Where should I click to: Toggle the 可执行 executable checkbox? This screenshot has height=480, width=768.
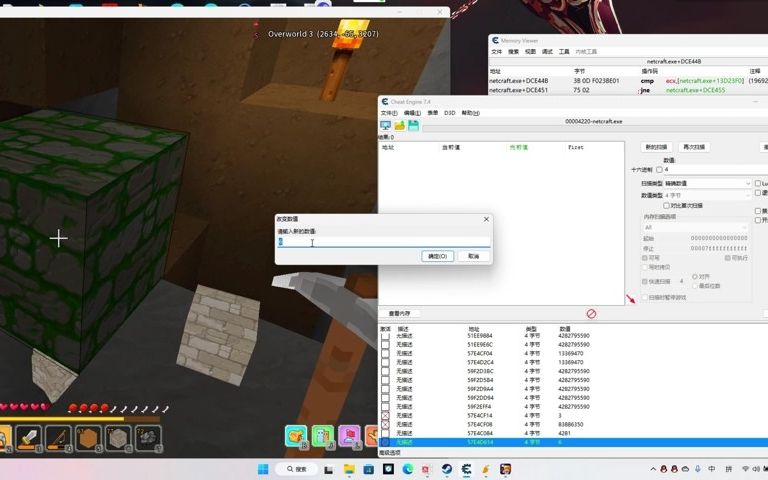coord(727,258)
